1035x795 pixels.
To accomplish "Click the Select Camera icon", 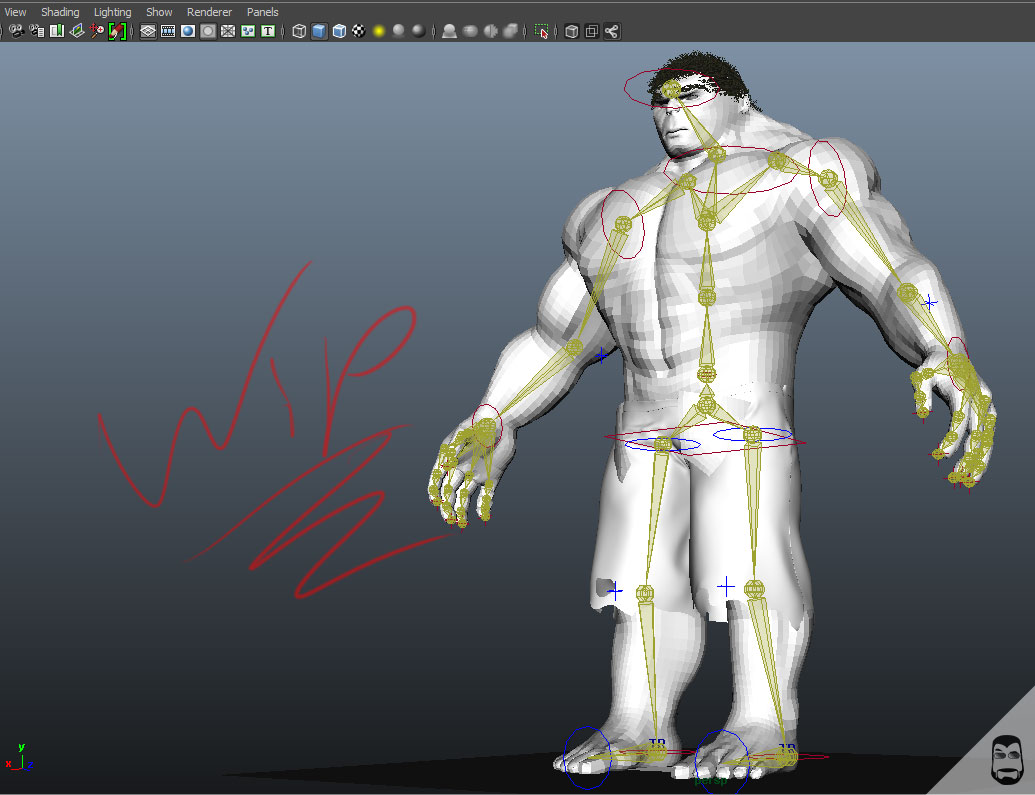I will pyautogui.click(x=17, y=31).
